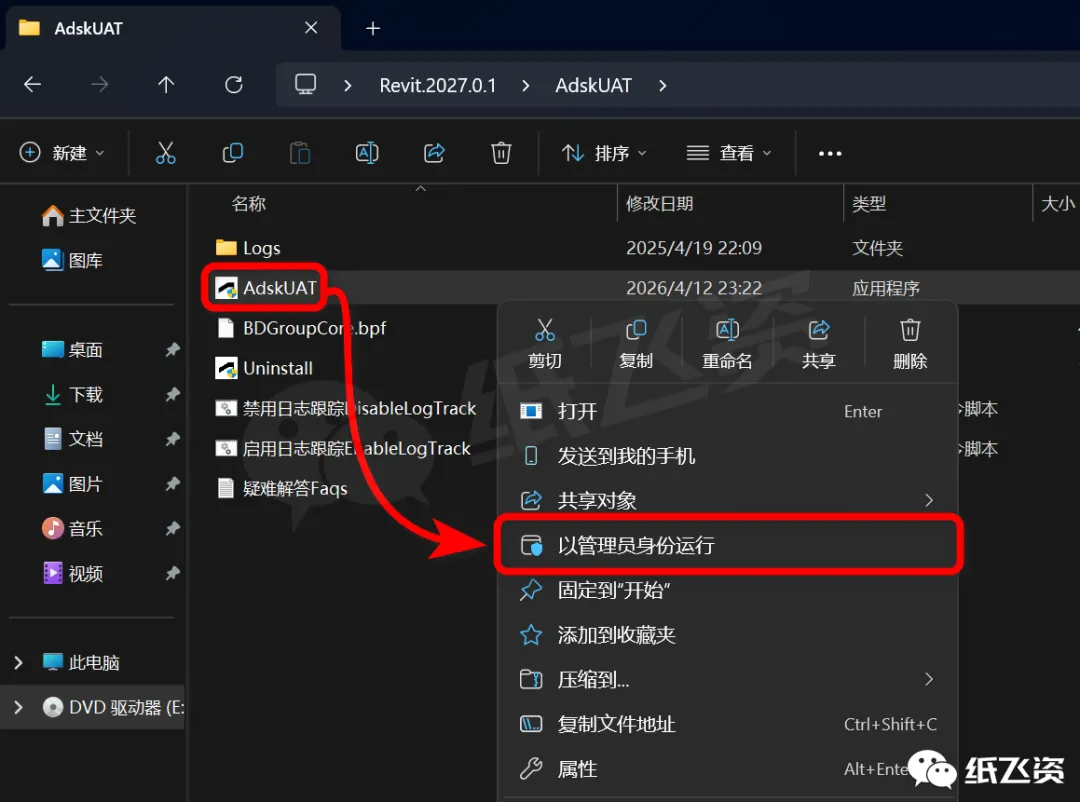The width and height of the screenshot is (1080, 802).
Task: Click Revit.2027.0.1 in the address bar
Action: pyautogui.click(x=437, y=85)
